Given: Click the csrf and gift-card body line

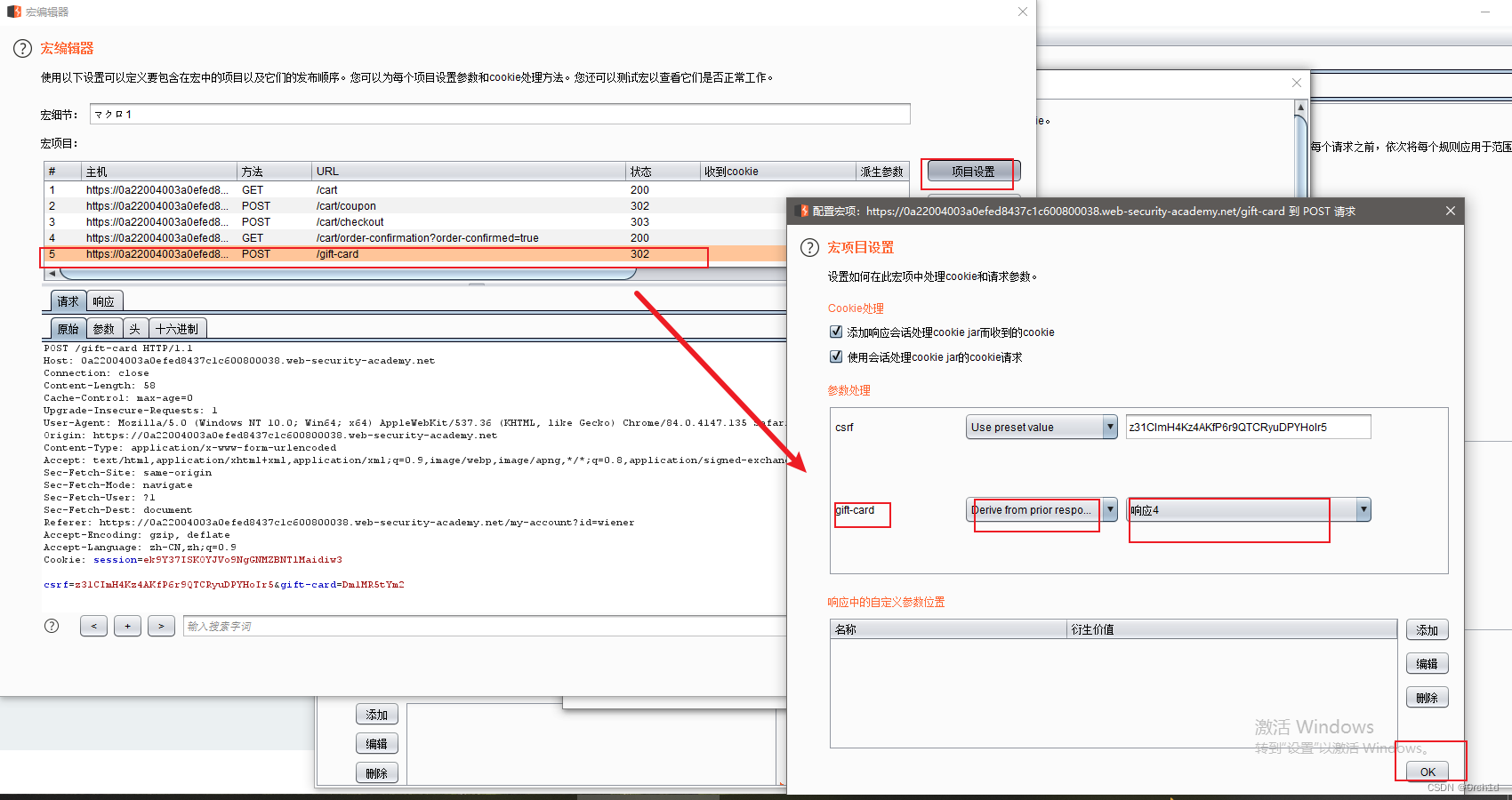Looking at the screenshot, I should pos(224,585).
